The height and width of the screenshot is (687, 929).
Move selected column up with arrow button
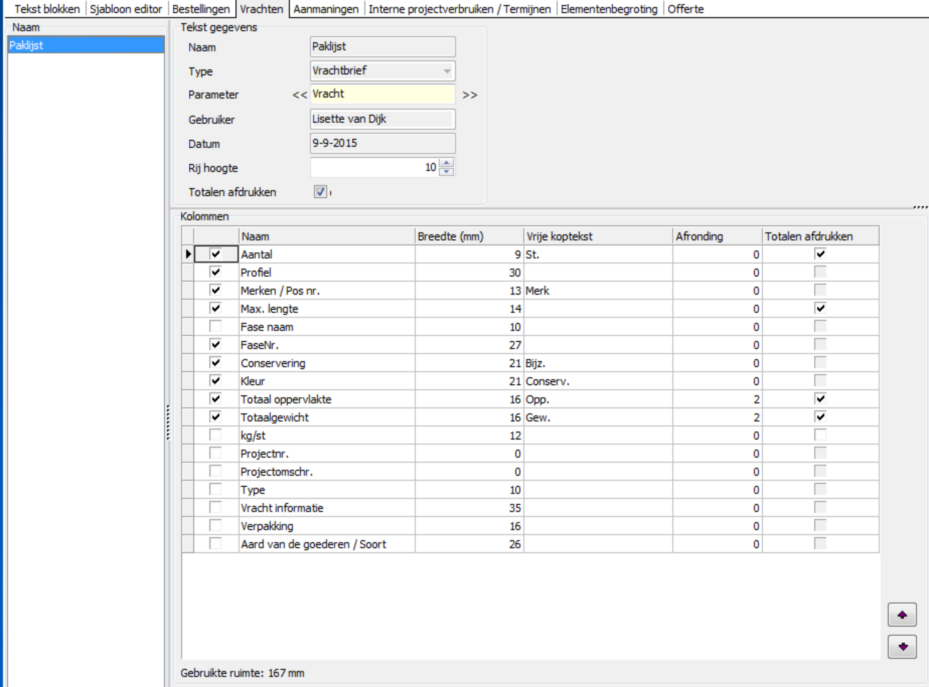902,615
